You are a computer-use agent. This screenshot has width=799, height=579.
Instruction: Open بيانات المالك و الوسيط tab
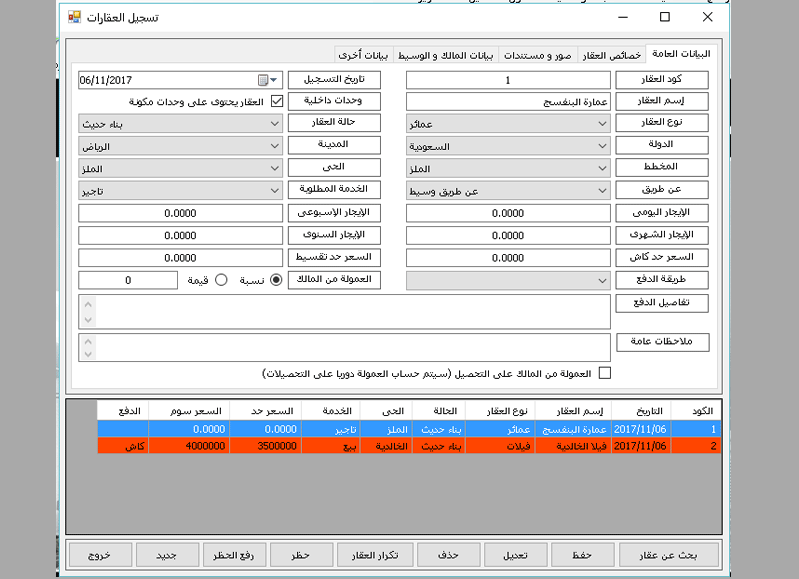[445, 56]
